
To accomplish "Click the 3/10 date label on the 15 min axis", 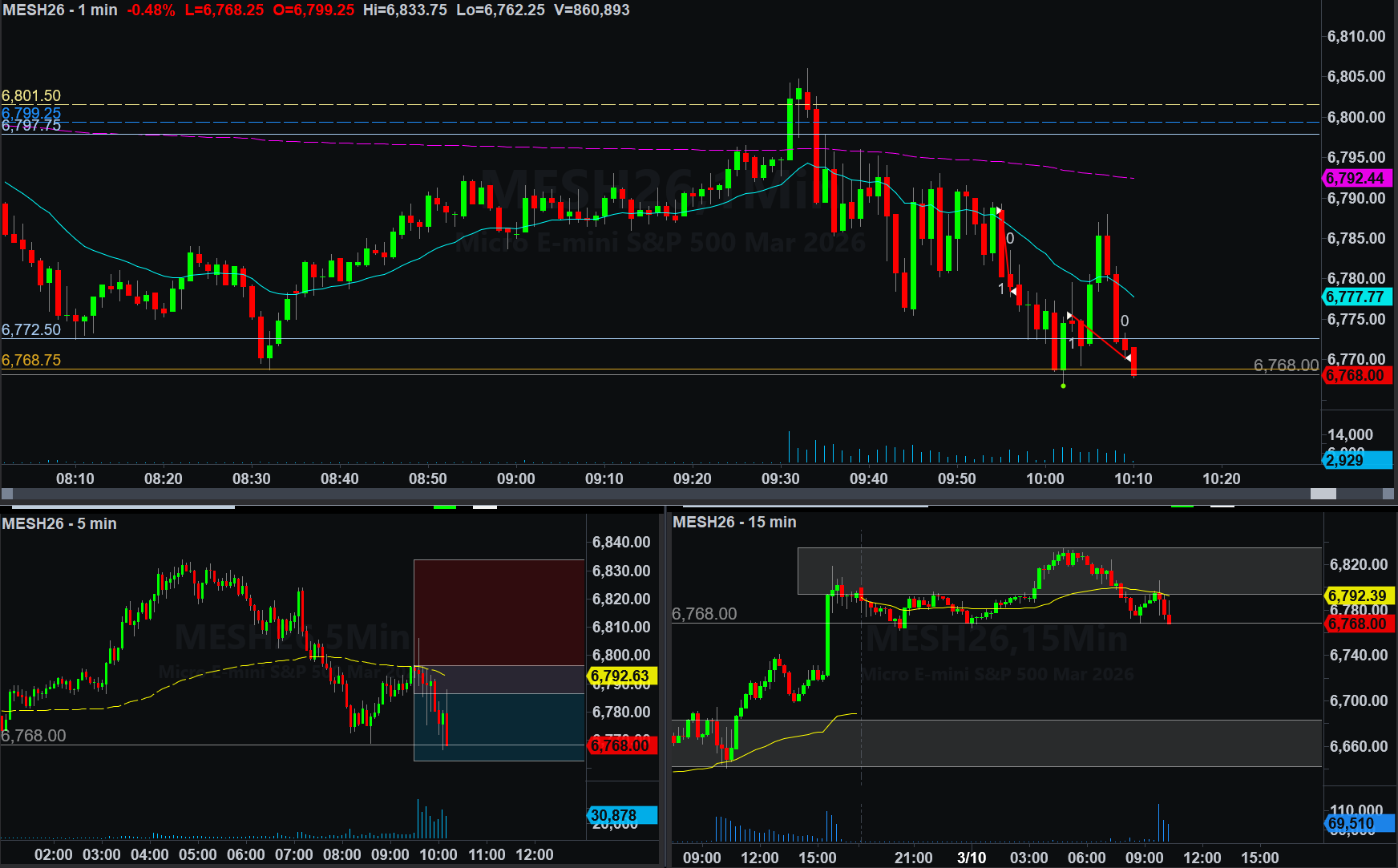I will [x=972, y=858].
